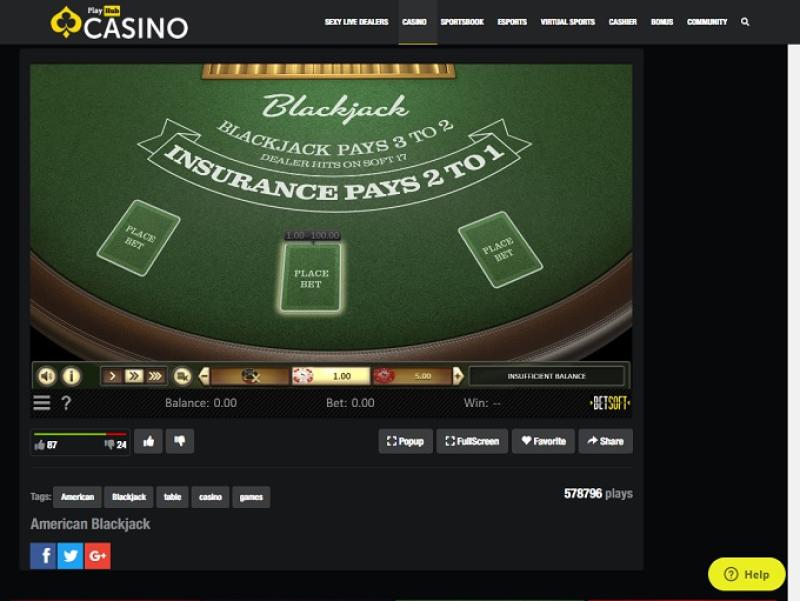Image resolution: width=800 pixels, height=601 pixels.
Task: Select the slow game speed arrow
Action: 112,377
